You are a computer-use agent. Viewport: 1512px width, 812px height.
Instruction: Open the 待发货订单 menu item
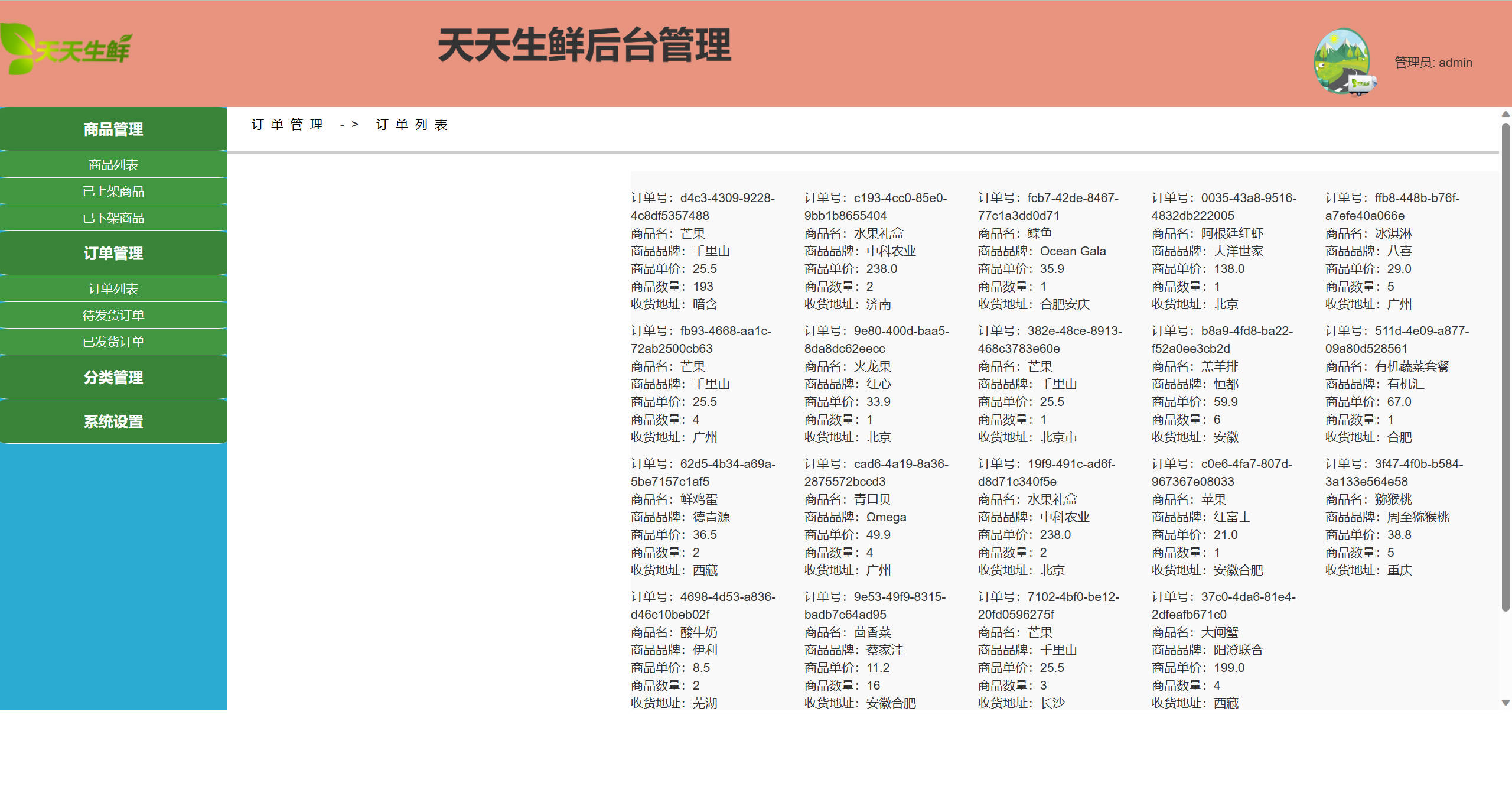[x=113, y=315]
